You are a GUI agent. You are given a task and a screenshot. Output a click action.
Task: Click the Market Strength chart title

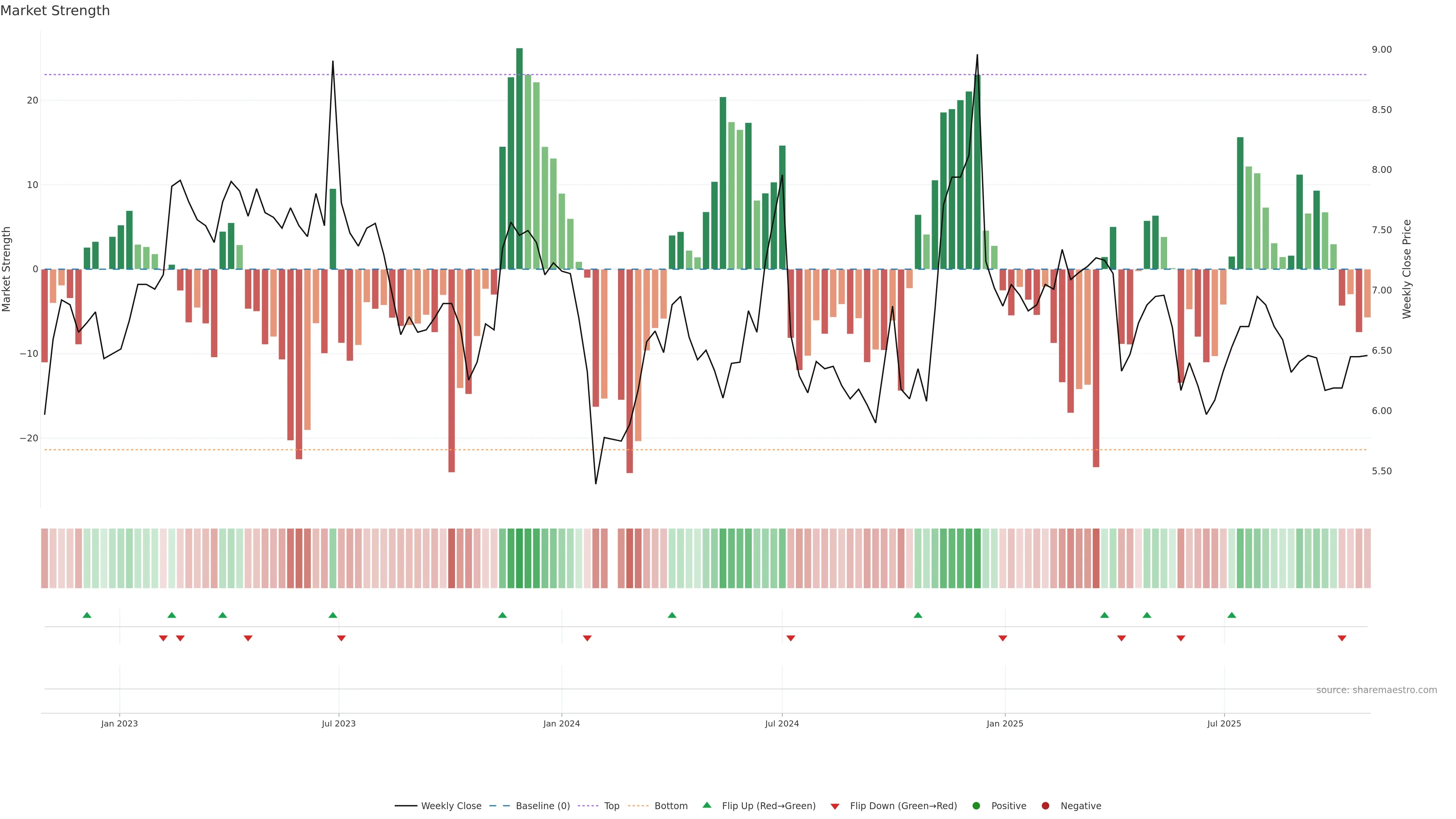(x=55, y=11)
